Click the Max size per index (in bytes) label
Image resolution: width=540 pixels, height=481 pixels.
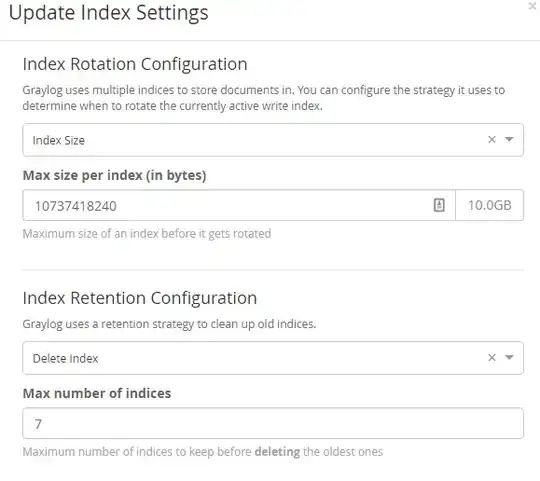(114, 175)
